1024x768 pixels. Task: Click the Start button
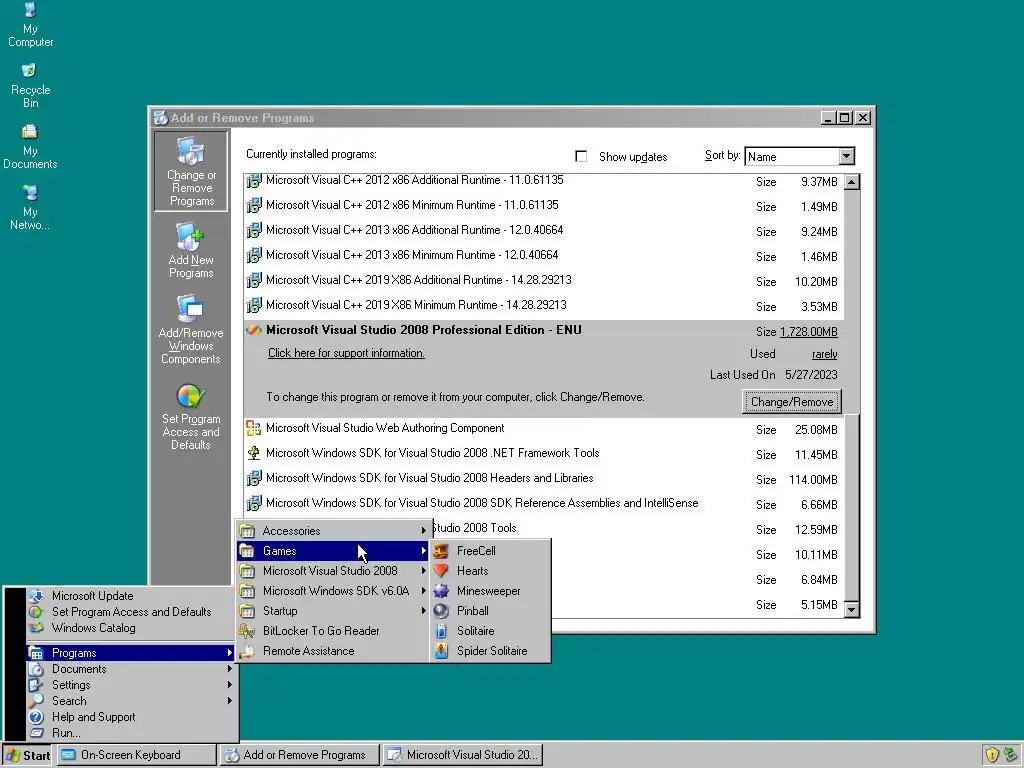click(27, 756)
